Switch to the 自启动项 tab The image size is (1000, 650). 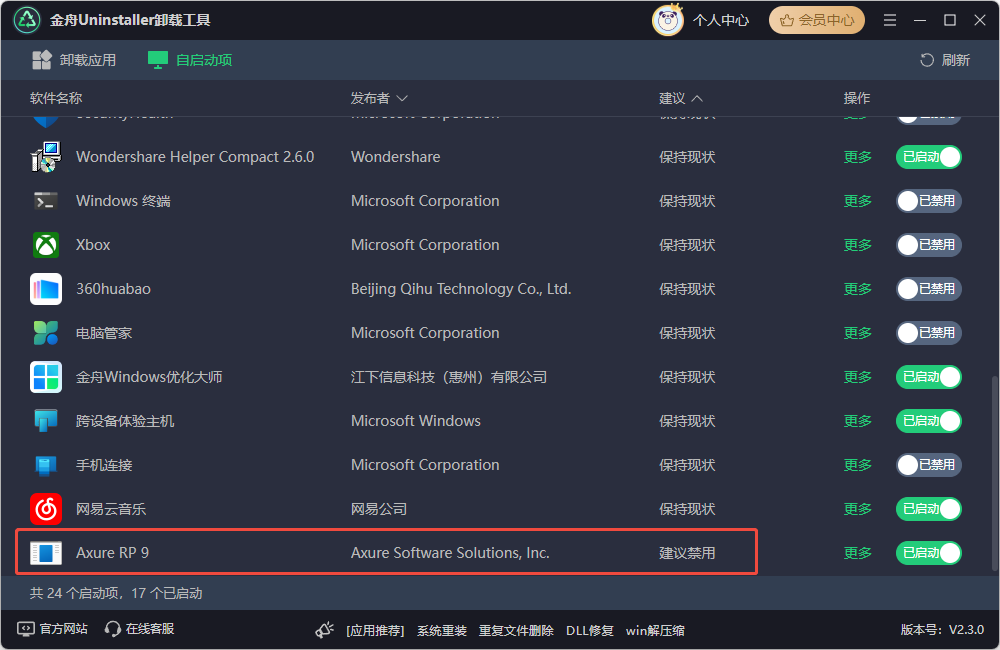pos(190,60)
